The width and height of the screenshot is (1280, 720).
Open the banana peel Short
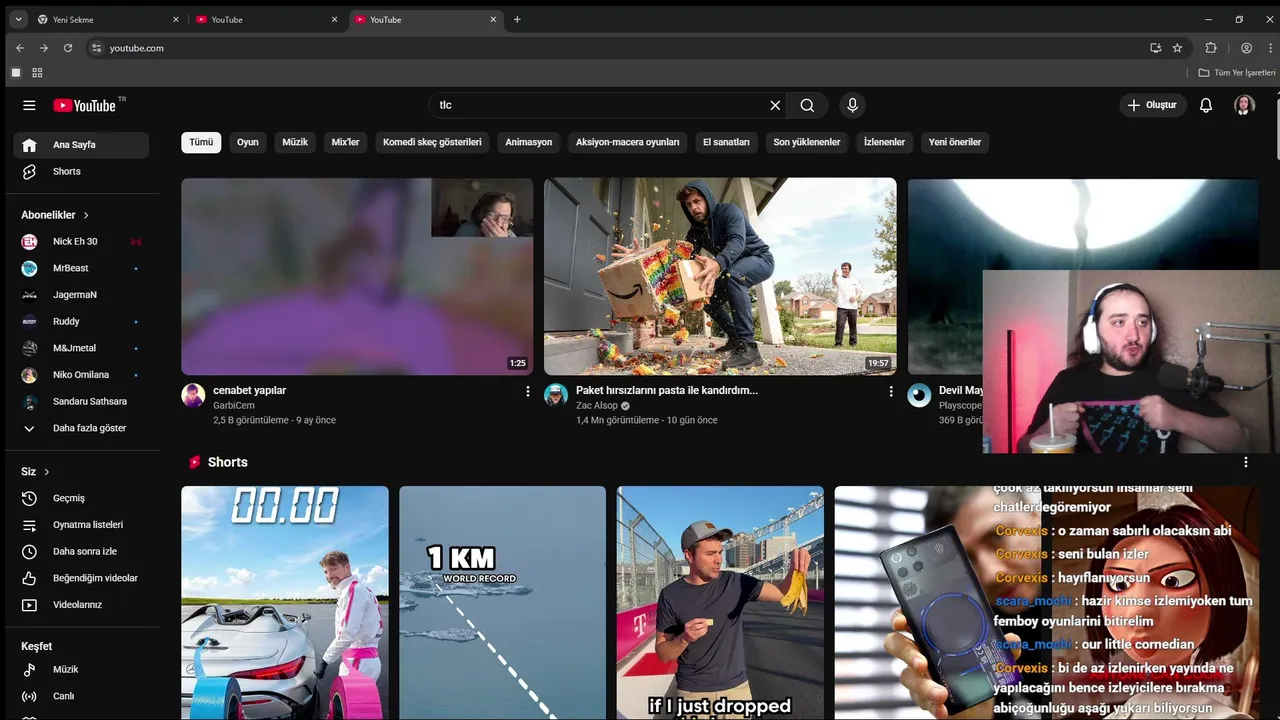click(720, 603)
